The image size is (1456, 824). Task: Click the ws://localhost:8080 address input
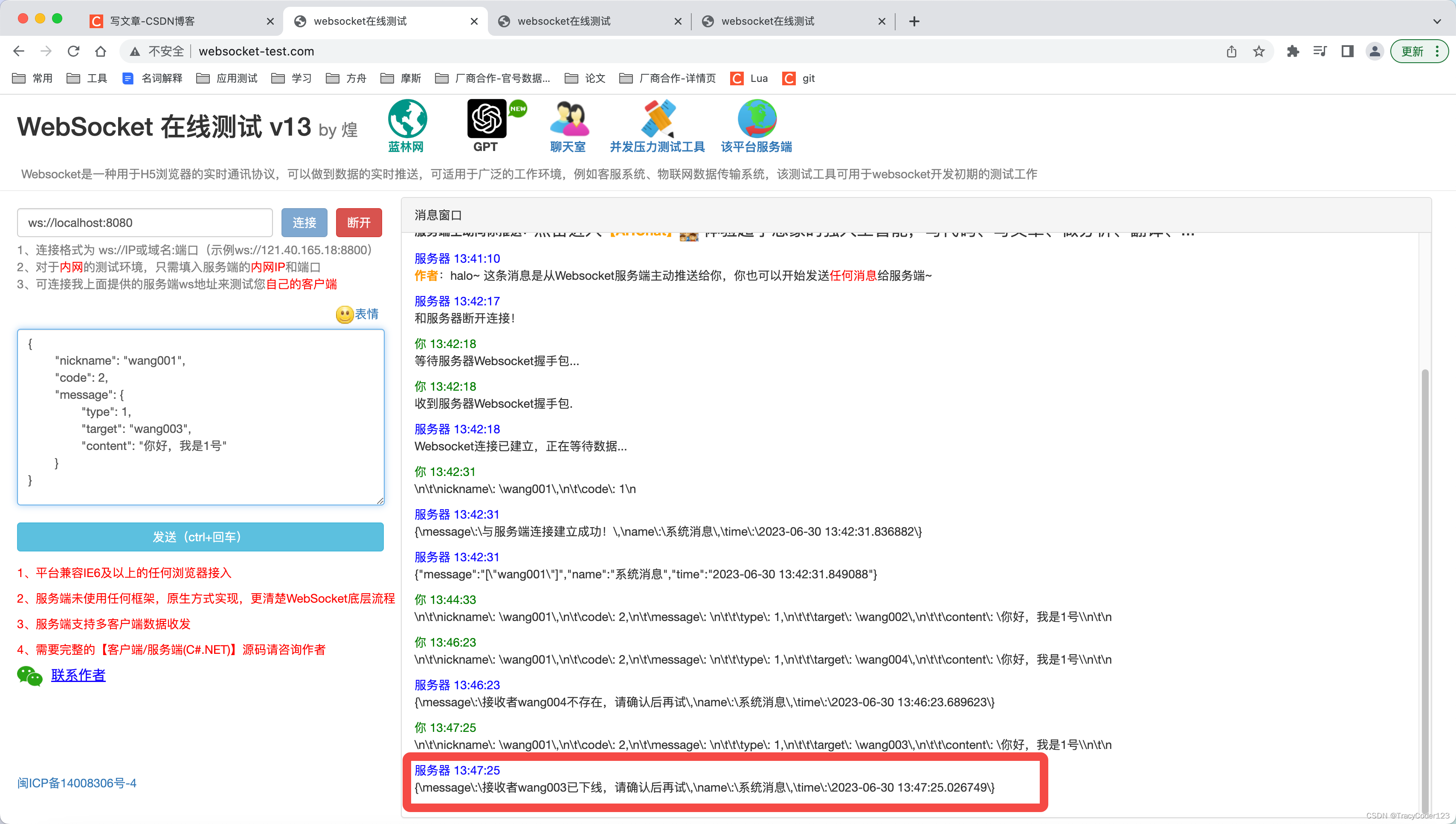click(x=144, y=222)
